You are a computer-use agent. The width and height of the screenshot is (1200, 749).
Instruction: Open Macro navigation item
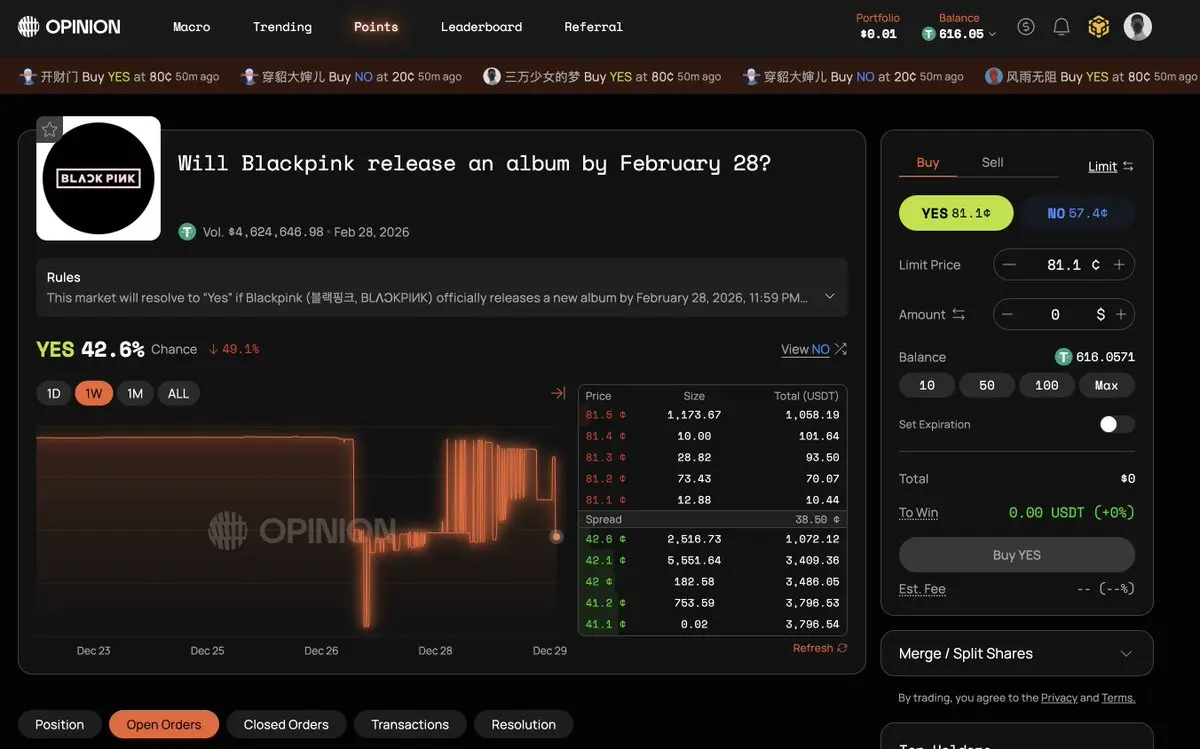pos(191,27)
